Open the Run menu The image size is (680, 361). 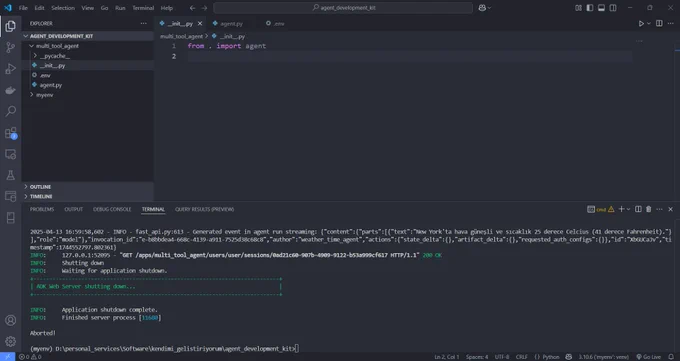120,8
